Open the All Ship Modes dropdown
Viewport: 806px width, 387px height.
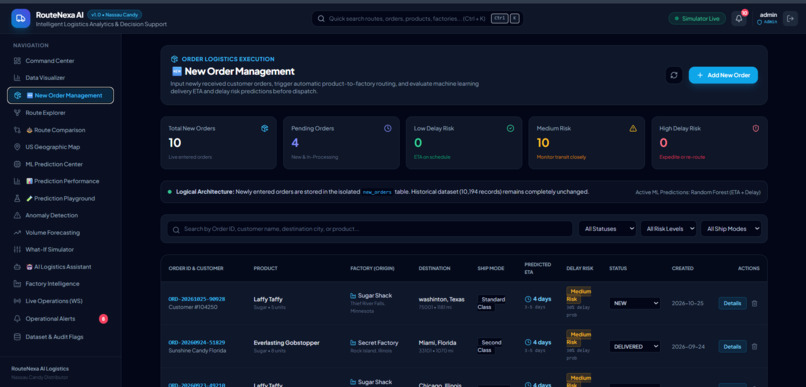point(731,229)
